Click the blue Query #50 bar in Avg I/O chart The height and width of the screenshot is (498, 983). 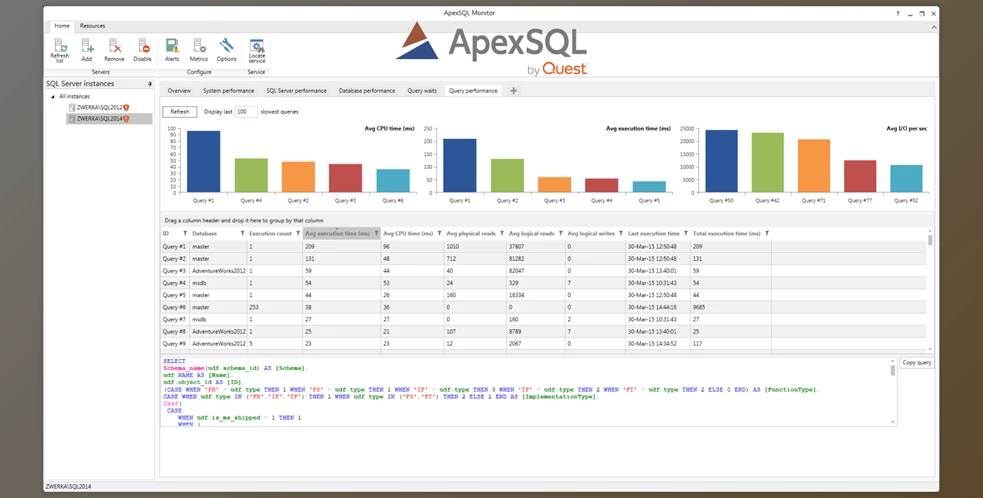tap(721, 161)
